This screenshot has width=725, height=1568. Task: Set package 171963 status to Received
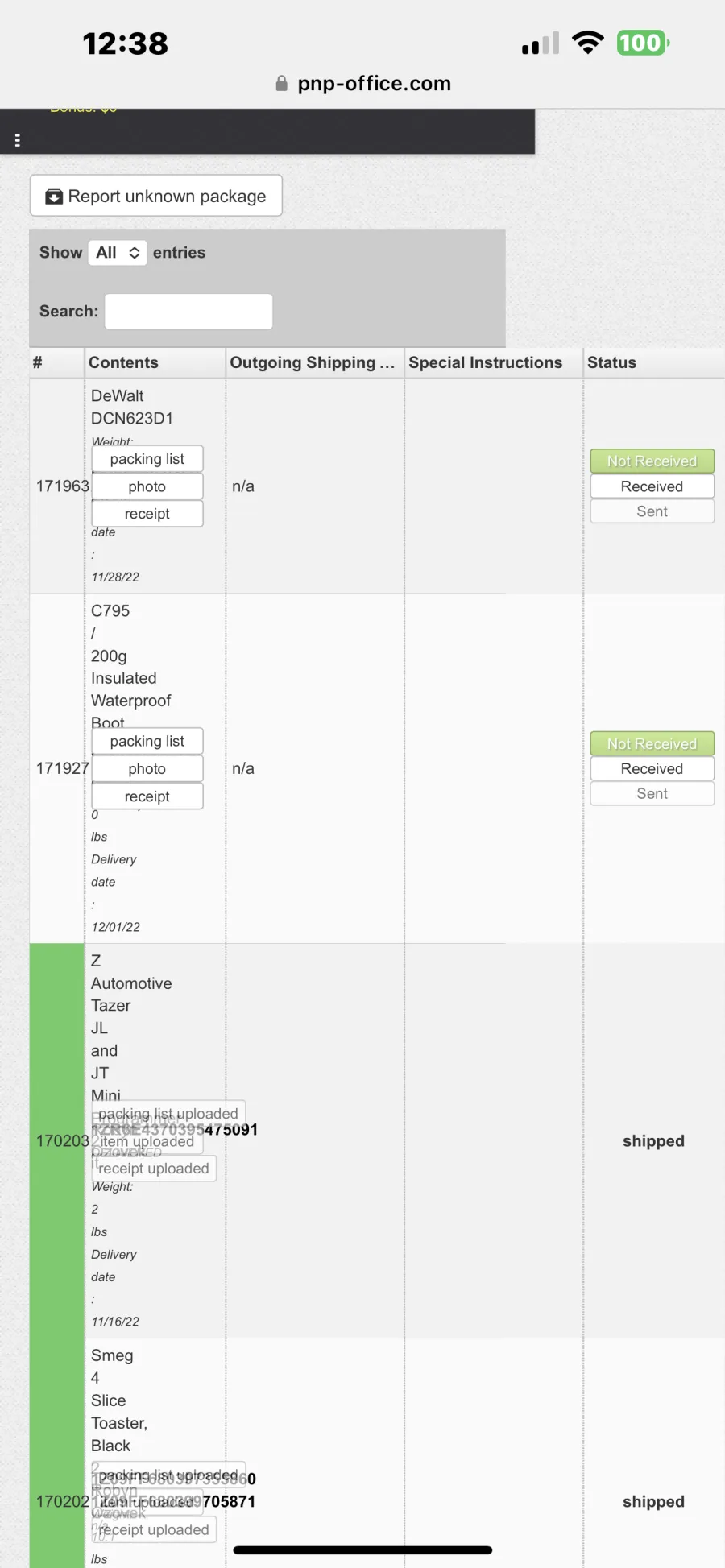click(652, 486)
